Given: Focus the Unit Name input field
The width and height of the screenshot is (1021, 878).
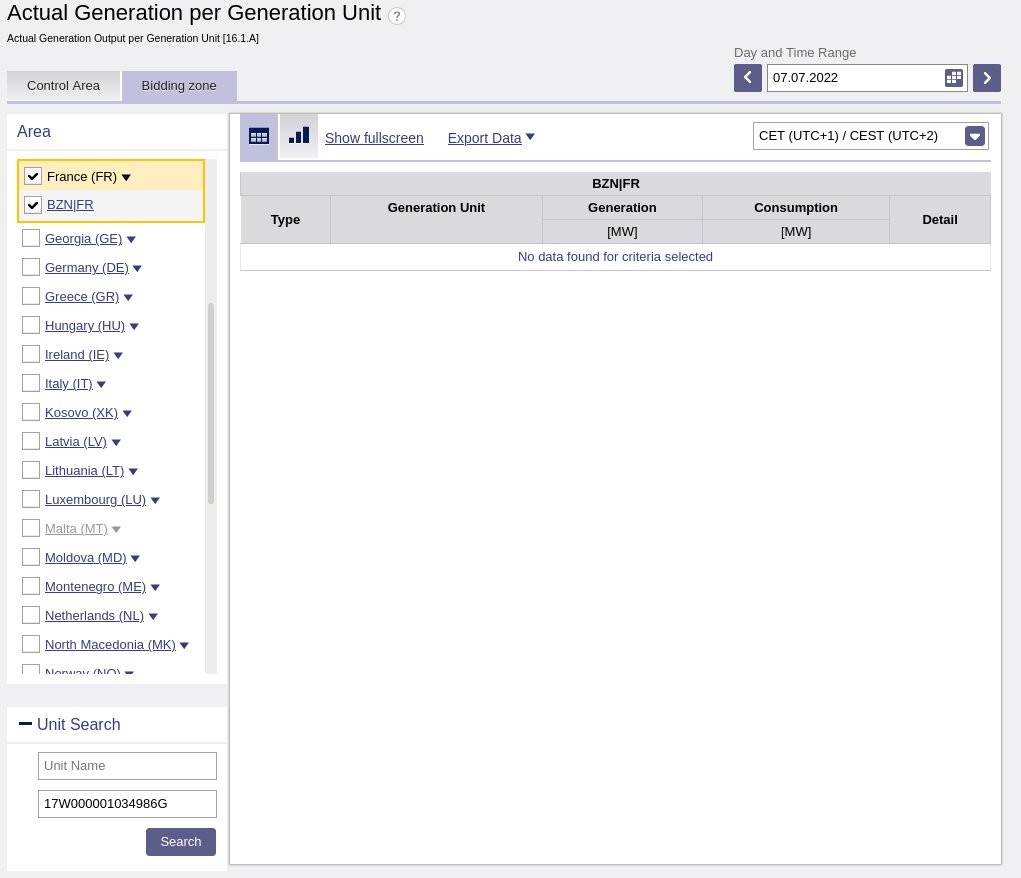Looking at the screenshot, I should click(127, 766).
